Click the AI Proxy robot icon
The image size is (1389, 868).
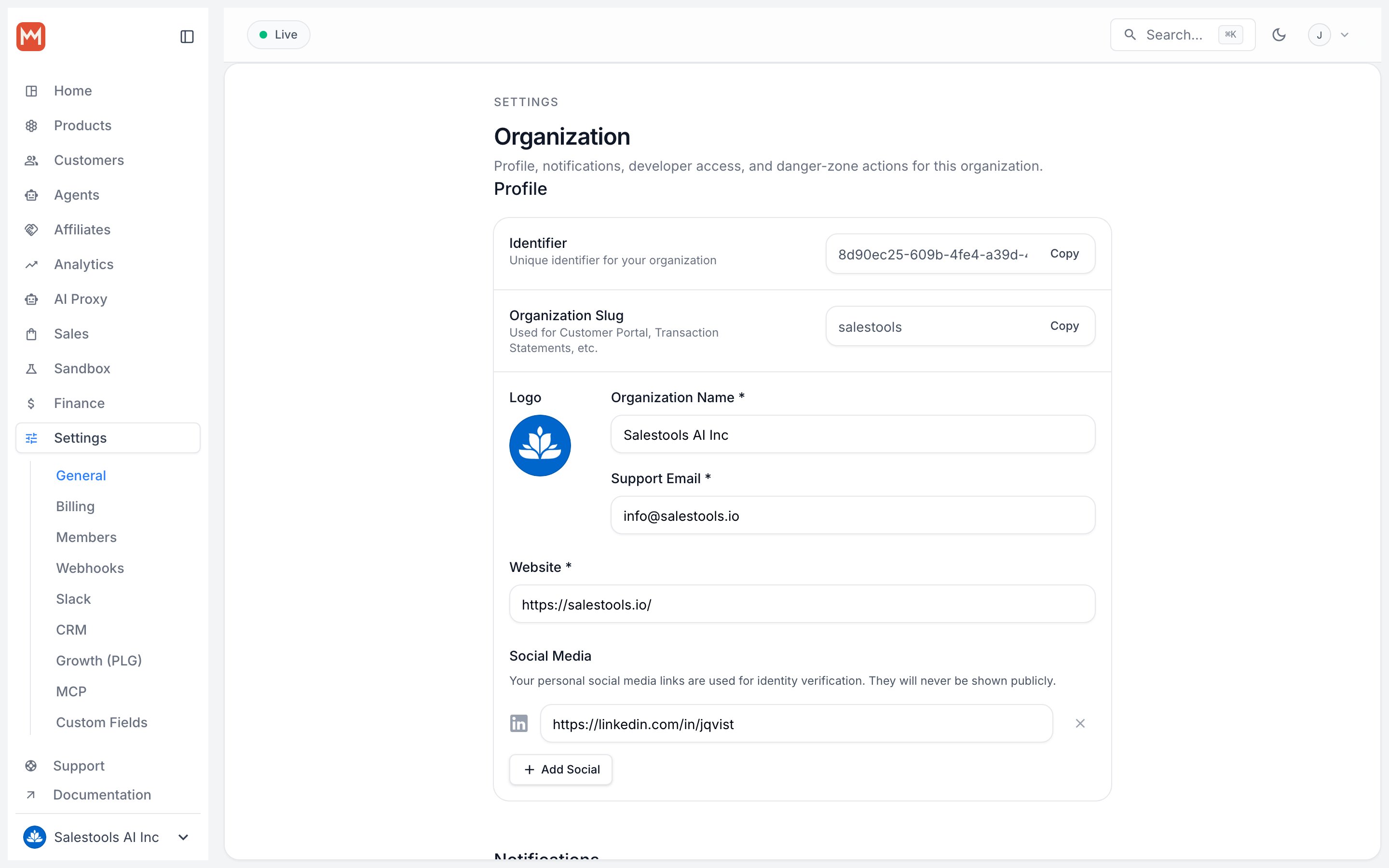31,299
